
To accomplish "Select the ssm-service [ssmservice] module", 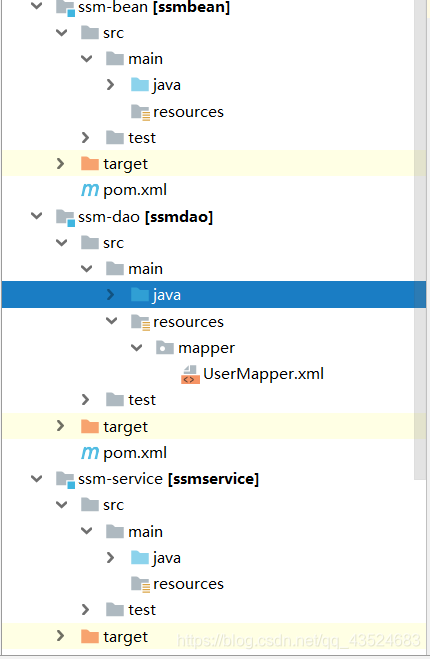I will click(169, 480).
